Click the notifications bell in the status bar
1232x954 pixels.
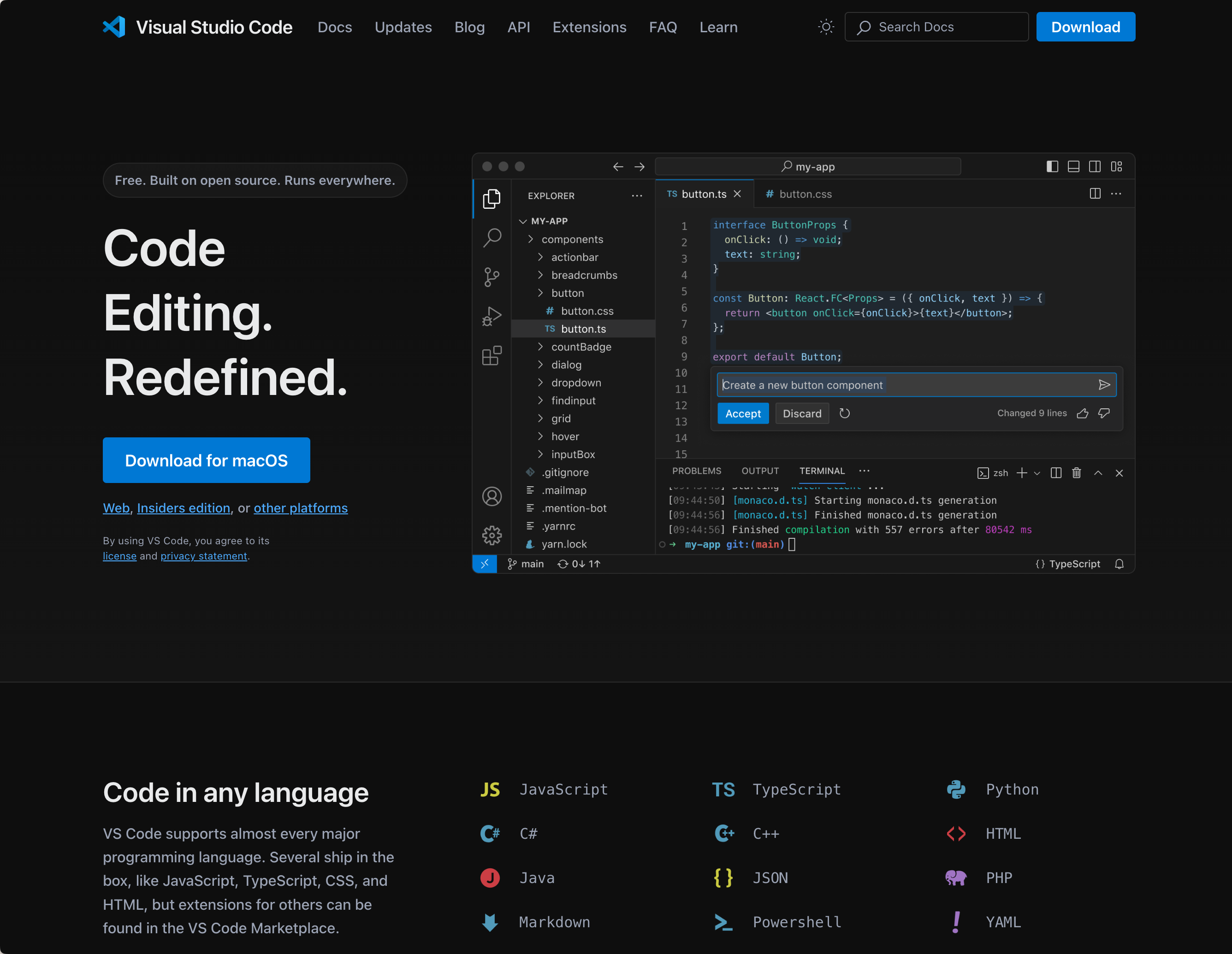[1119, 564]
